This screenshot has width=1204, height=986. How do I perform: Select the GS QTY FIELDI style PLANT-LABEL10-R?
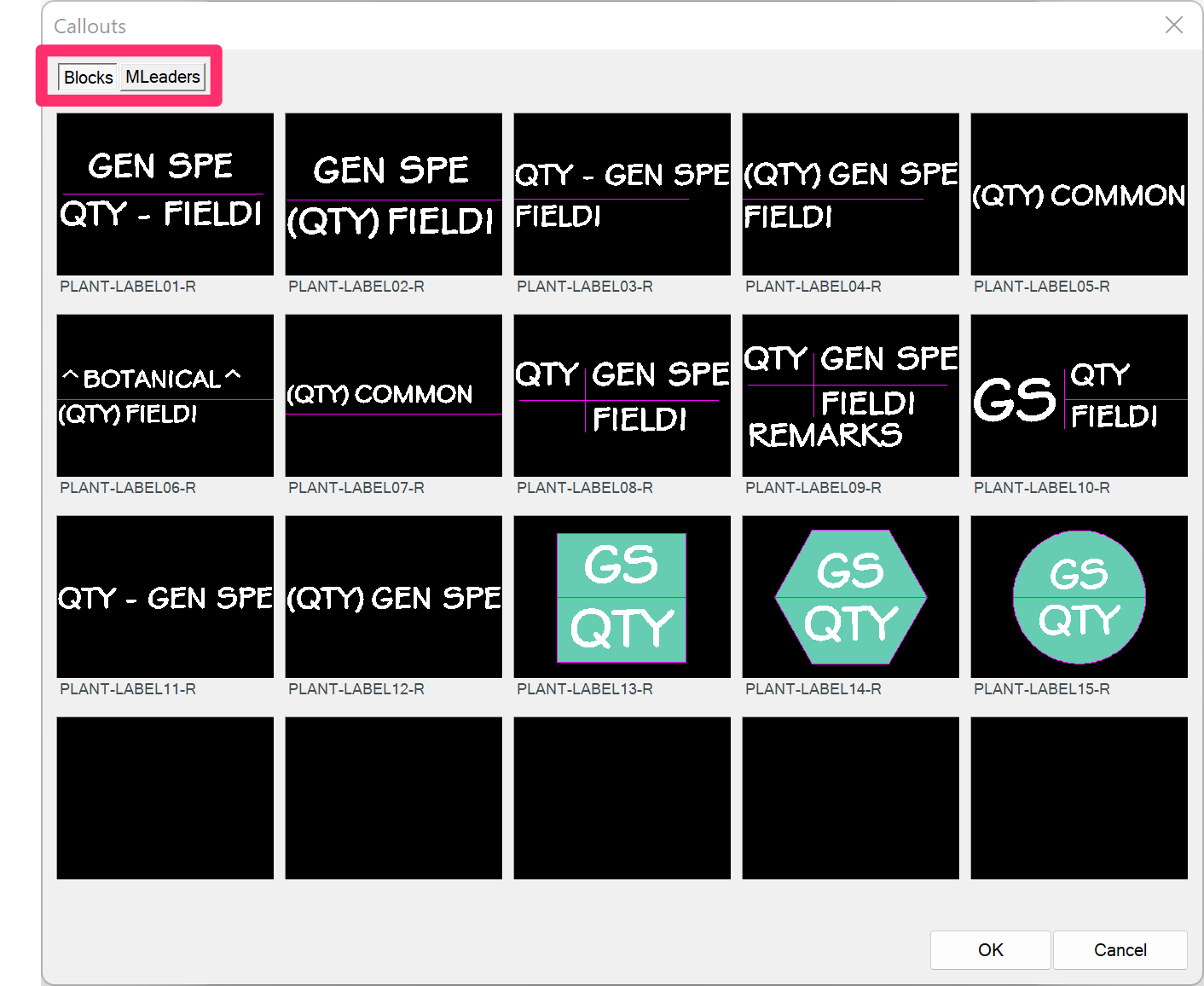(1079, 395)
